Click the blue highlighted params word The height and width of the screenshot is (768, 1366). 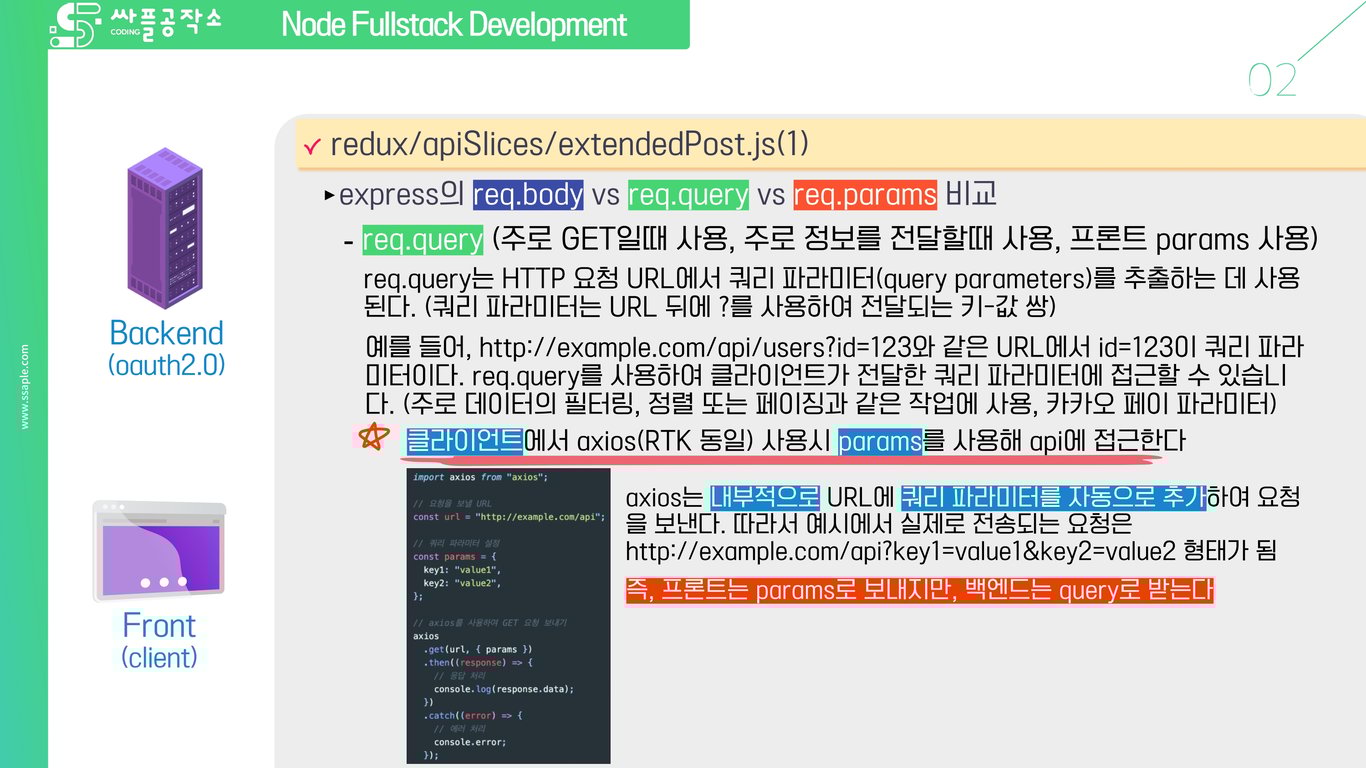880,440
